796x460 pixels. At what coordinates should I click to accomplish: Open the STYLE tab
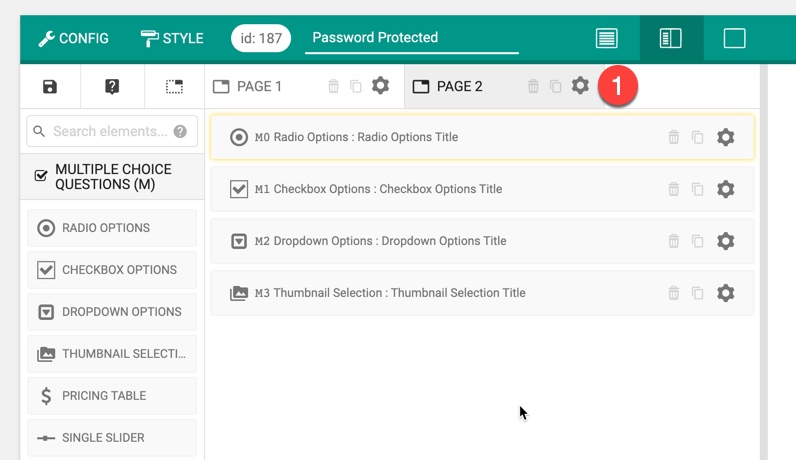tap(172, 38)
